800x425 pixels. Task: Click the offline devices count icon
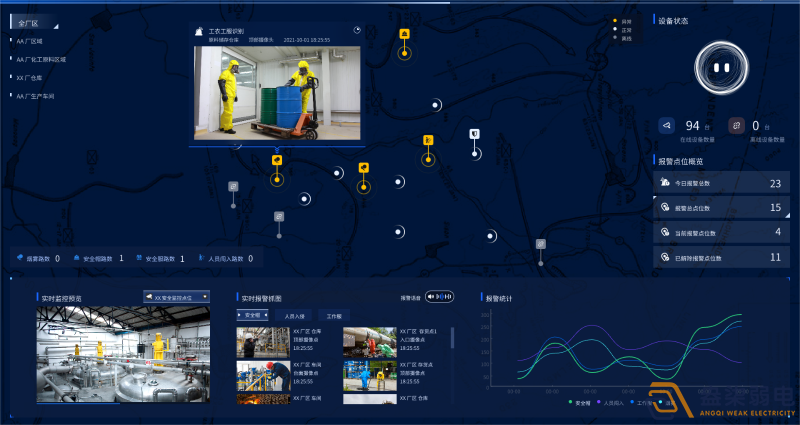(x=737, y=126)
